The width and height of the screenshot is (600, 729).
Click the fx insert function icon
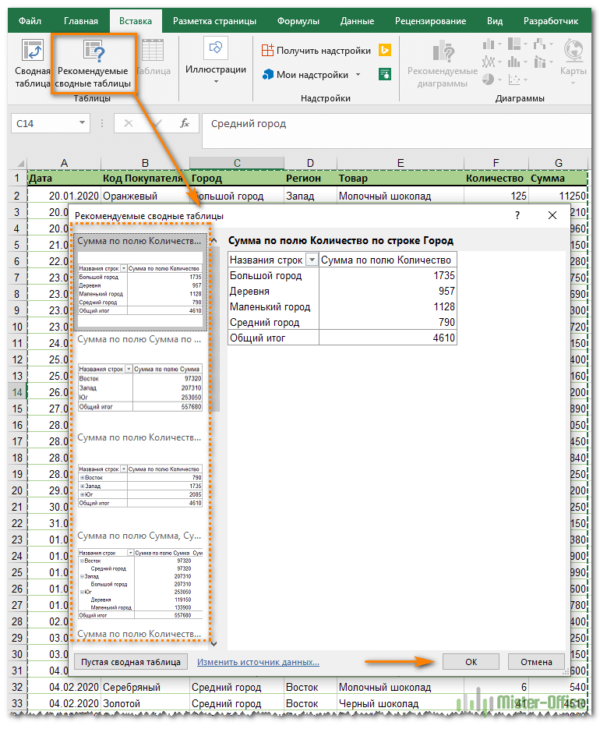pyautogui.click(x=185, y=123)
